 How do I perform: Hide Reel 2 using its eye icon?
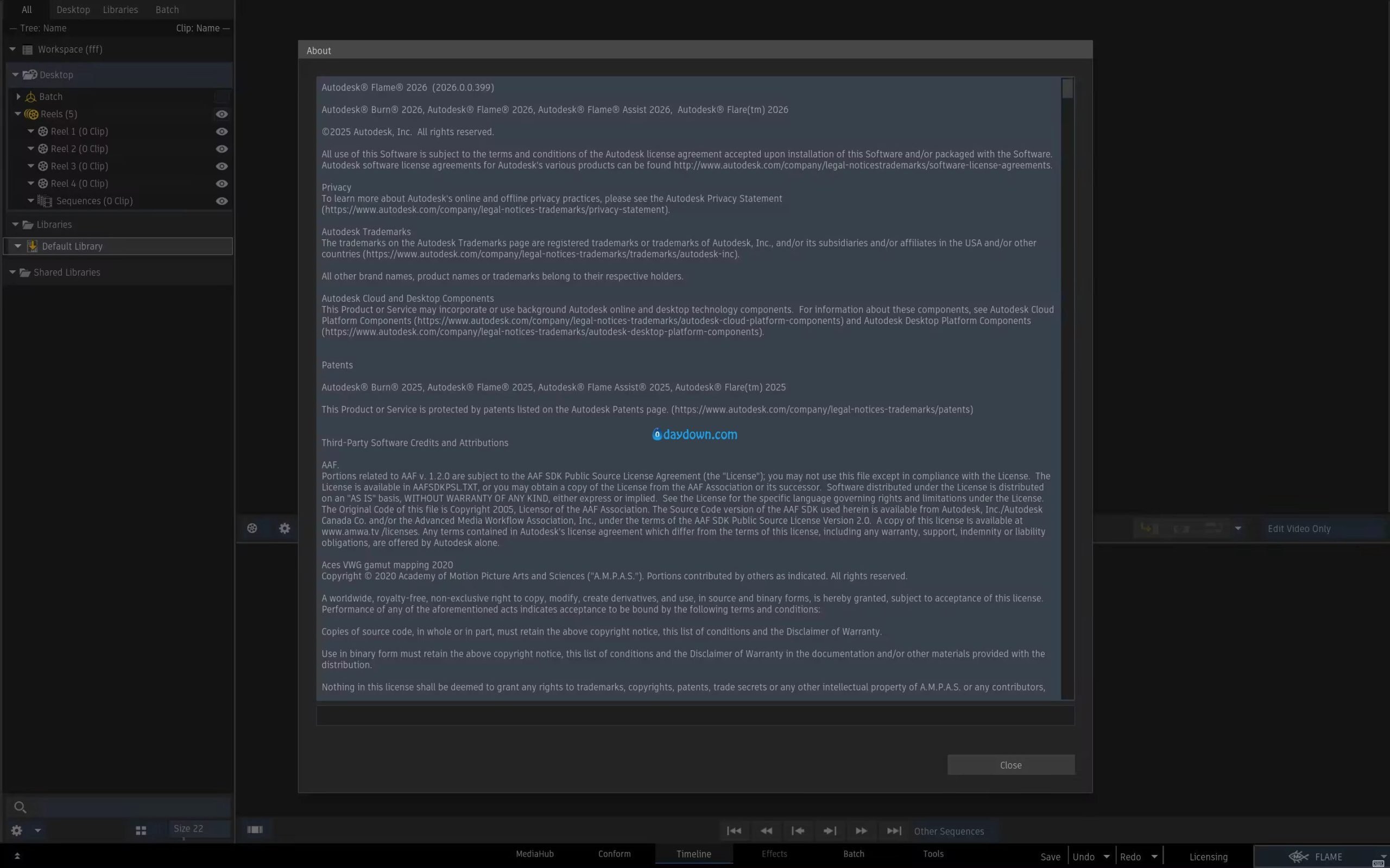tap(222, 149)
